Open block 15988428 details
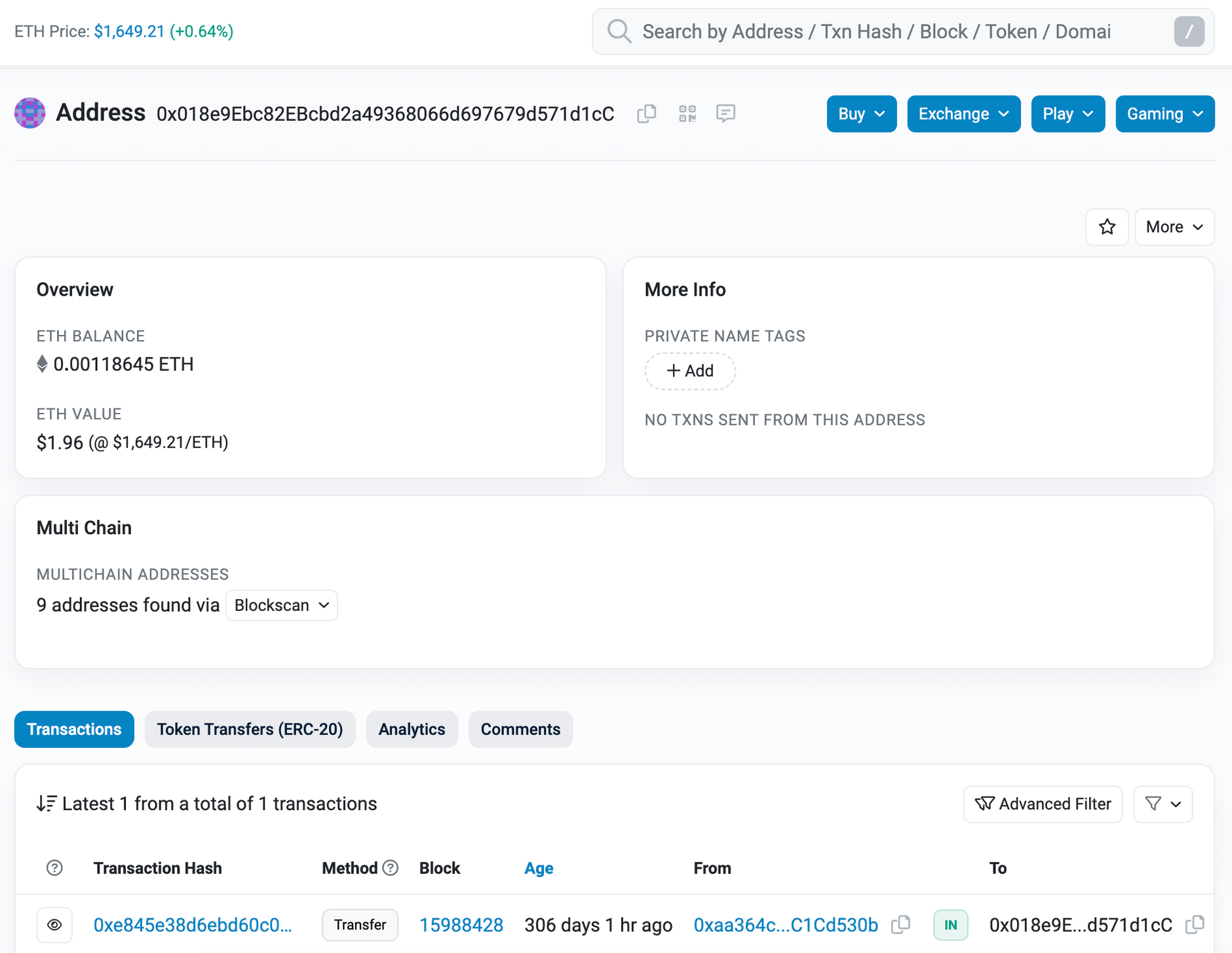1232x953 pixels. pos(461,925)
